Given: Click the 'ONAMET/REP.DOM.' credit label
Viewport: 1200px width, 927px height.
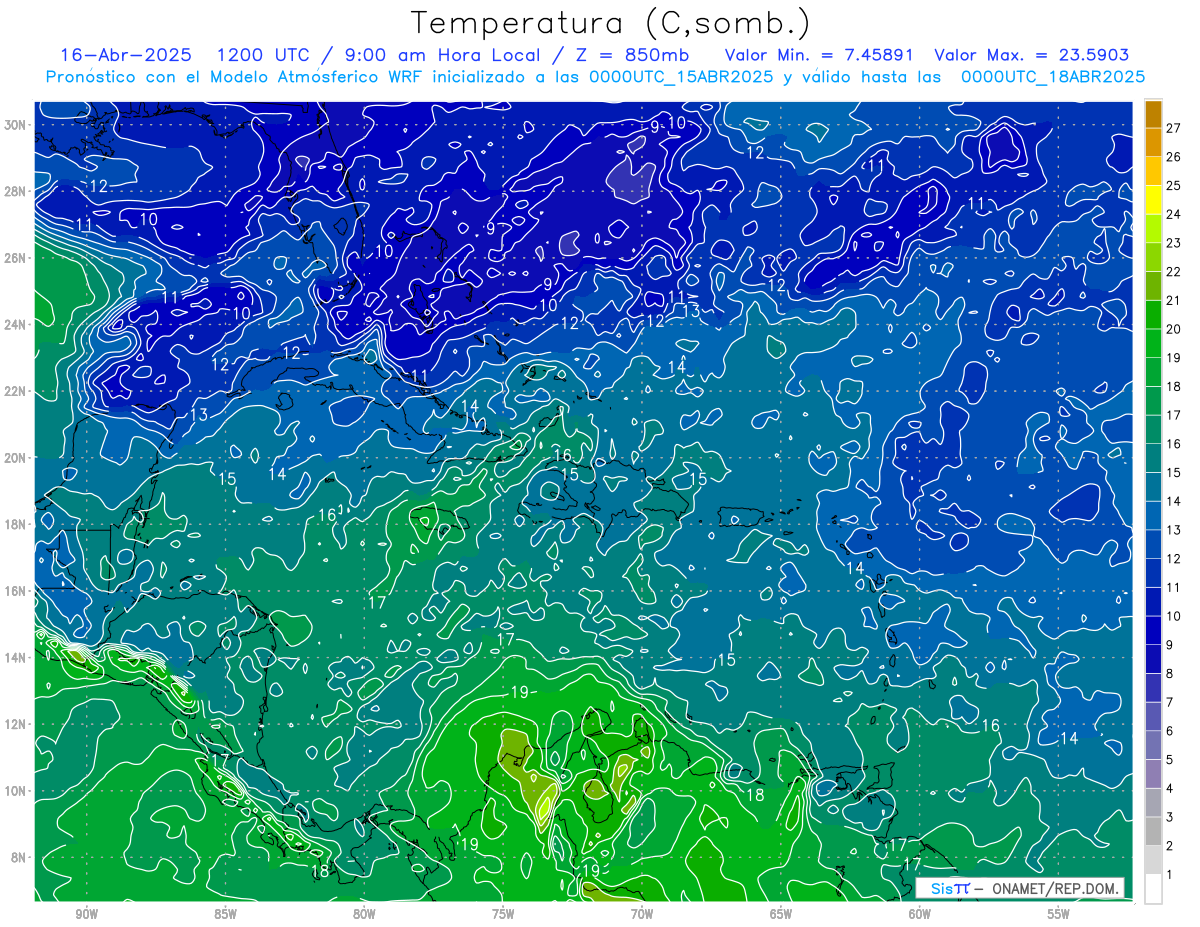Looking at the screenshot, I should [1055, 888].
